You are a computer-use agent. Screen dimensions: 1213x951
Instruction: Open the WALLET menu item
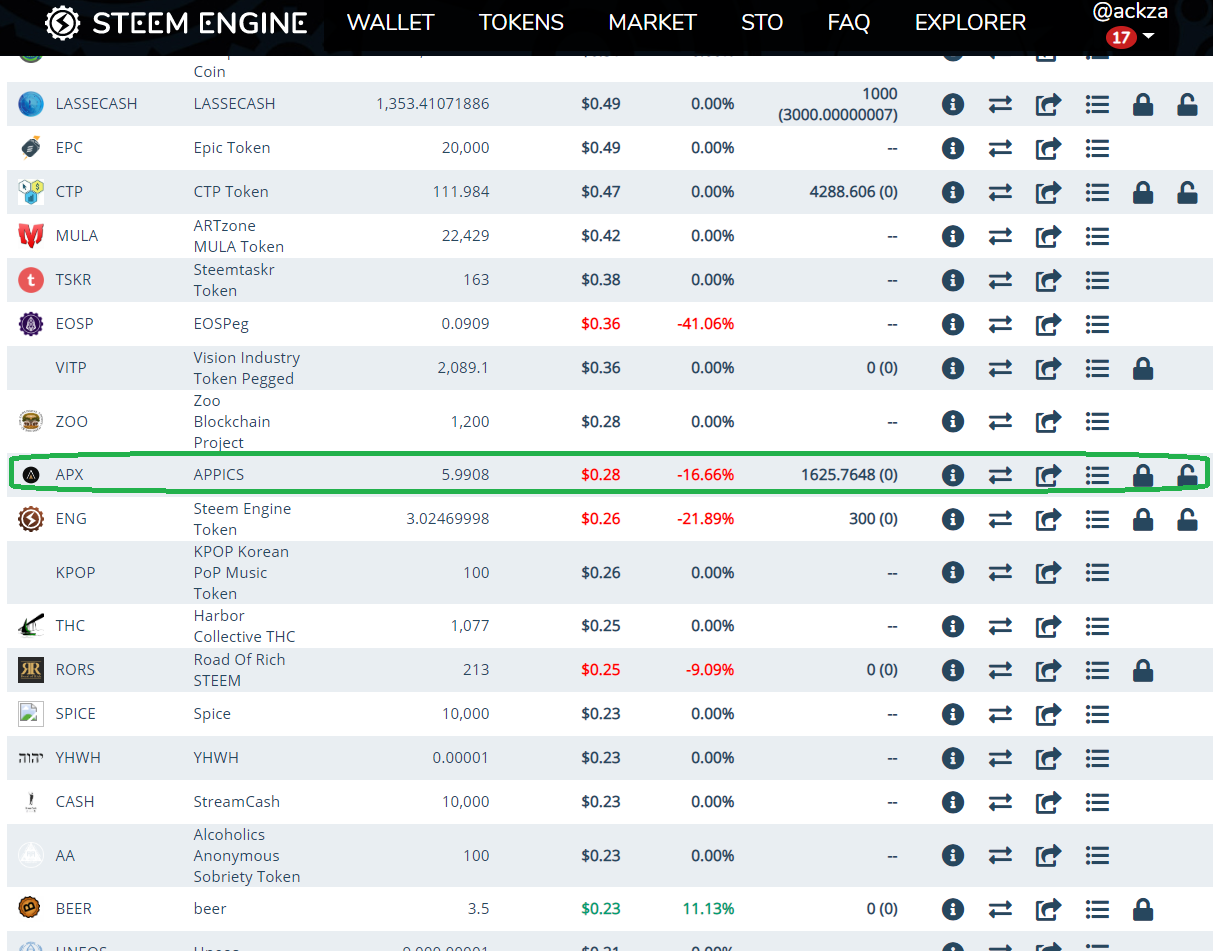pos(391,22)
